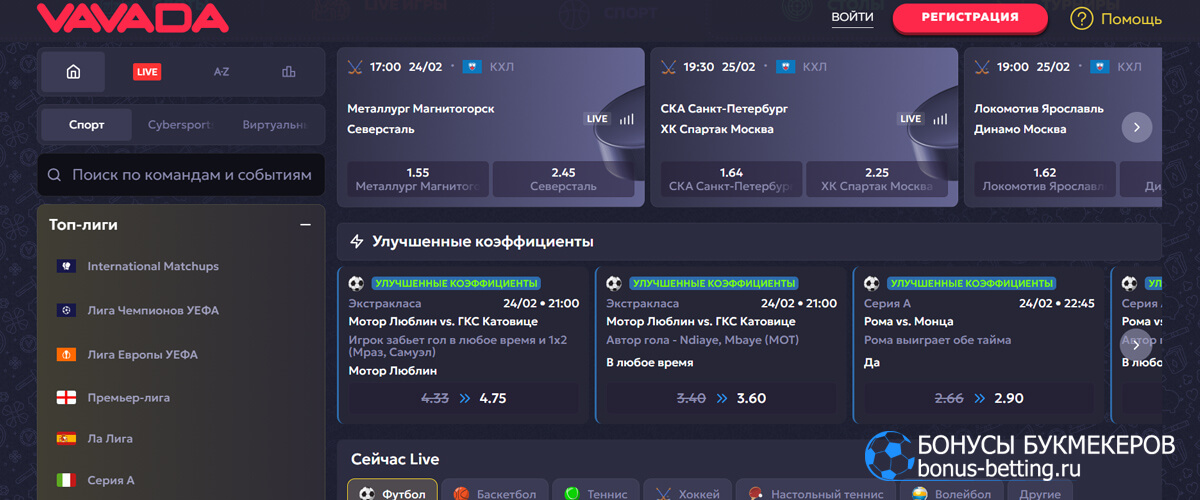This screenshot has width=1200, height=500.
Task: Open Рома vs. Монца match title
Action: point(909,321)
